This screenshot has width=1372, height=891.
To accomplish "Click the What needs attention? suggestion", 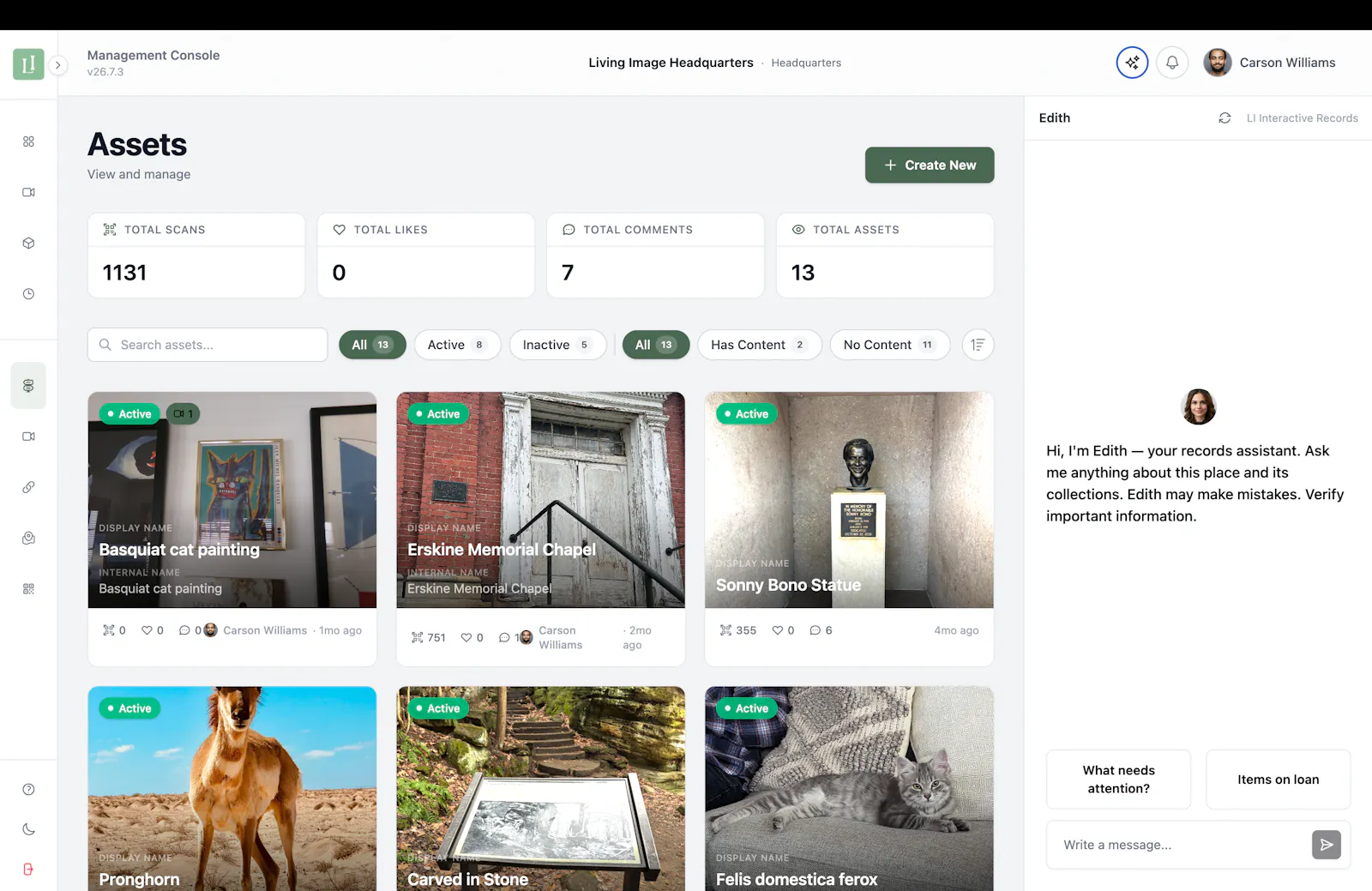I will (x=1118, y=780).
